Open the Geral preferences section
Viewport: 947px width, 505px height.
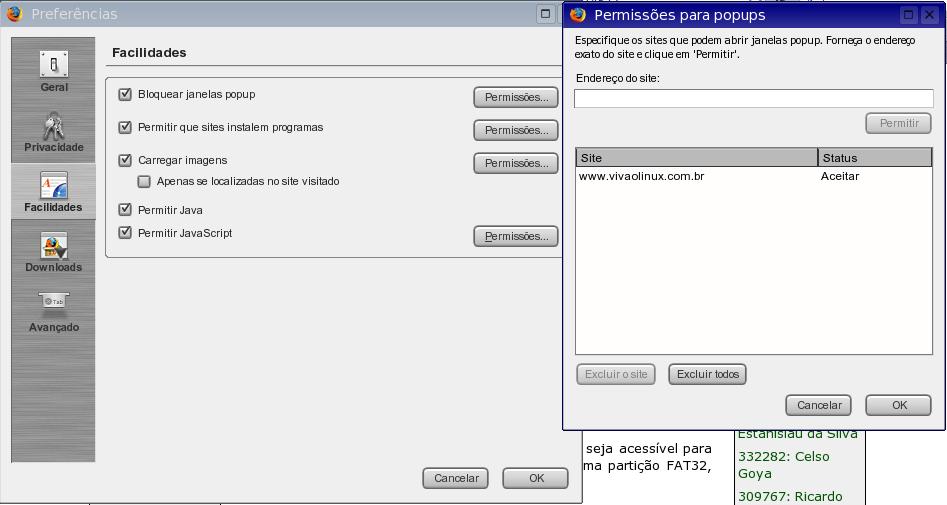[54, 72]
